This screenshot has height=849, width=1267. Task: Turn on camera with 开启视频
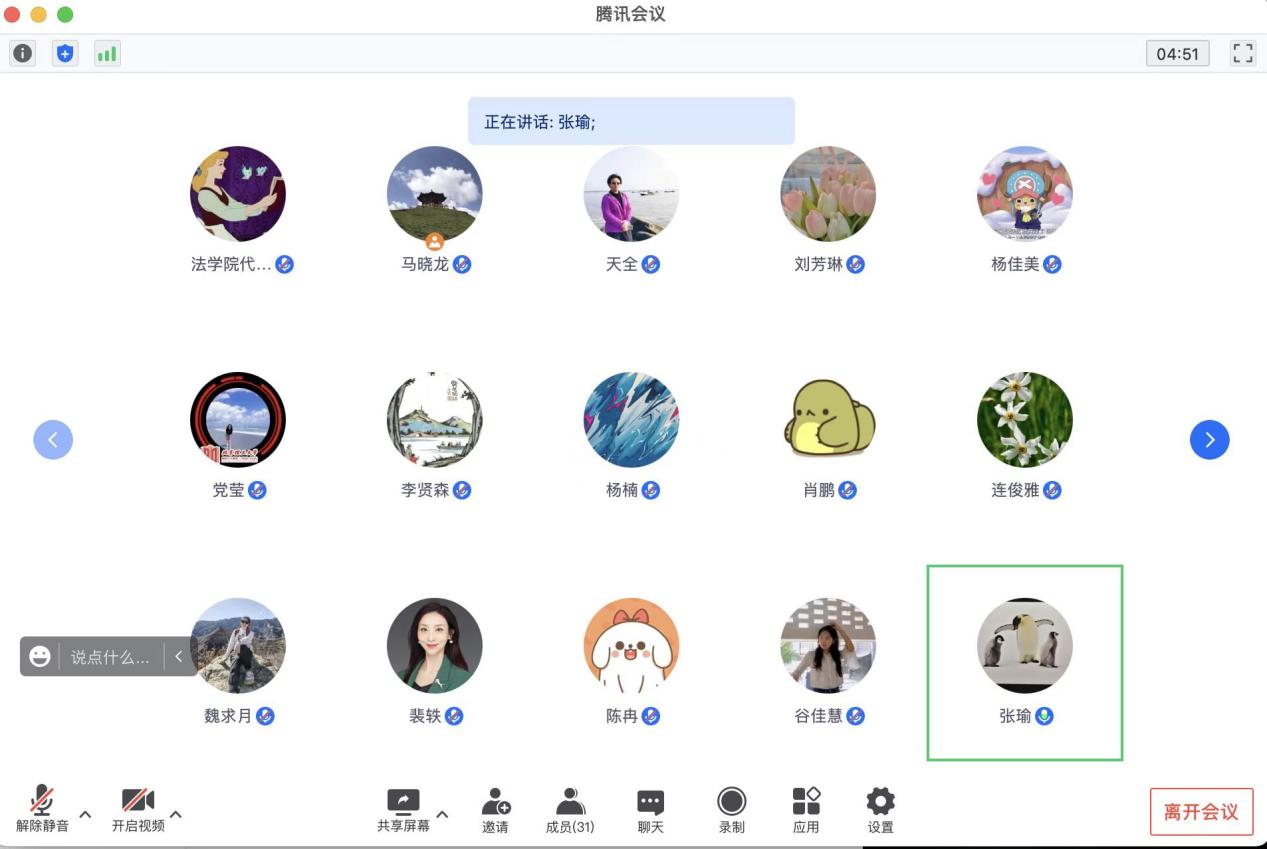click(x=138, y=809)
